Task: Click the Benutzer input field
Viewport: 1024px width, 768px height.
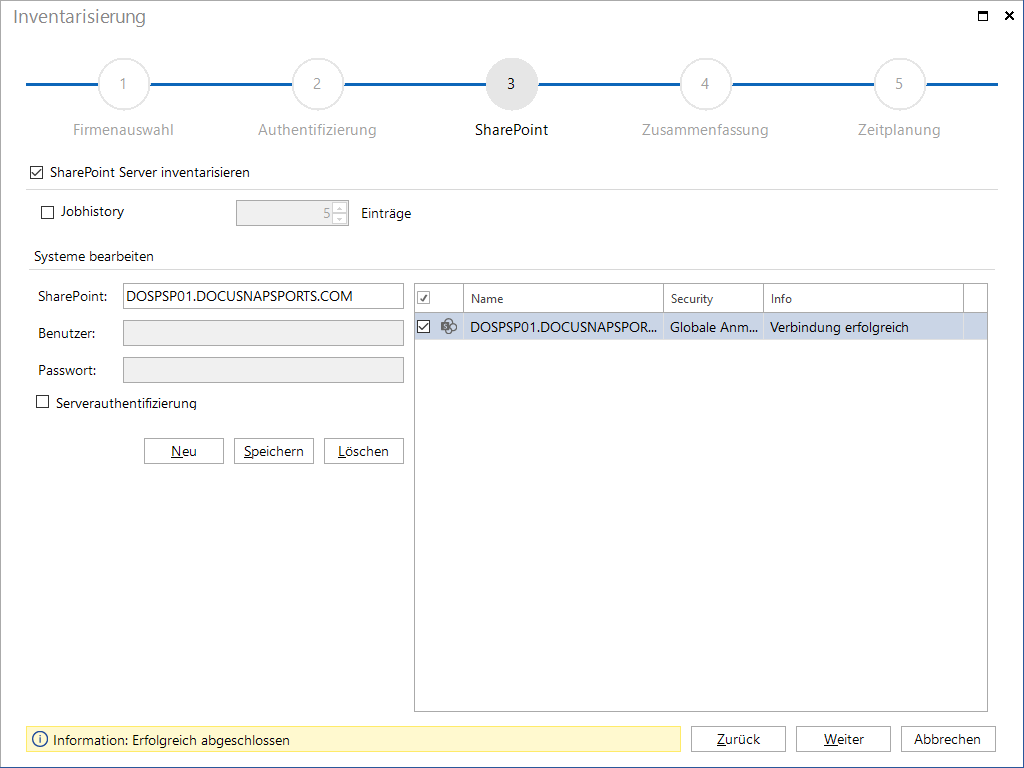Action: [263, 333]
